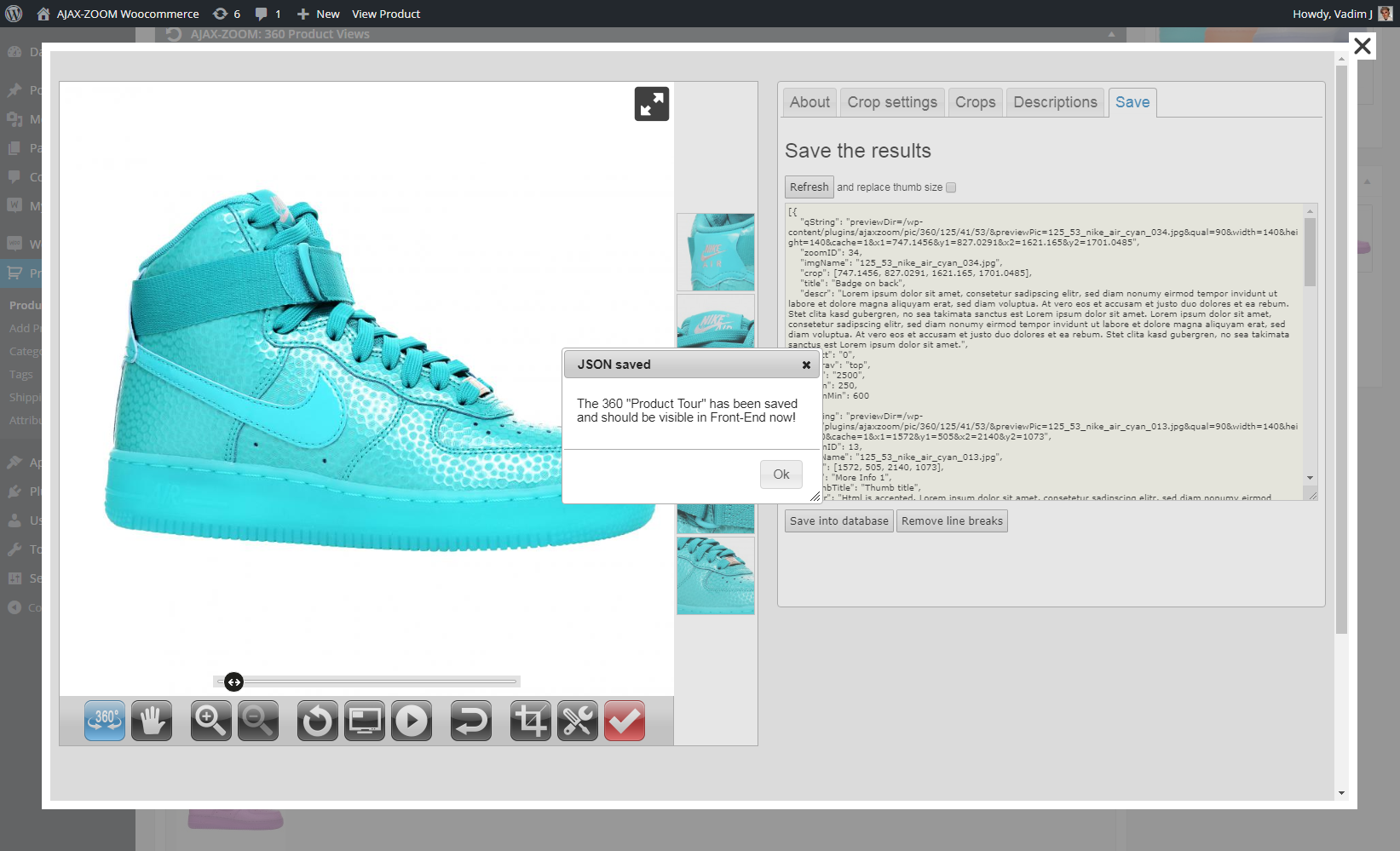
Task: Open the settings wrench-and-screwdriver tool icon
Action: pyautogui.click(x=578, y=721)
